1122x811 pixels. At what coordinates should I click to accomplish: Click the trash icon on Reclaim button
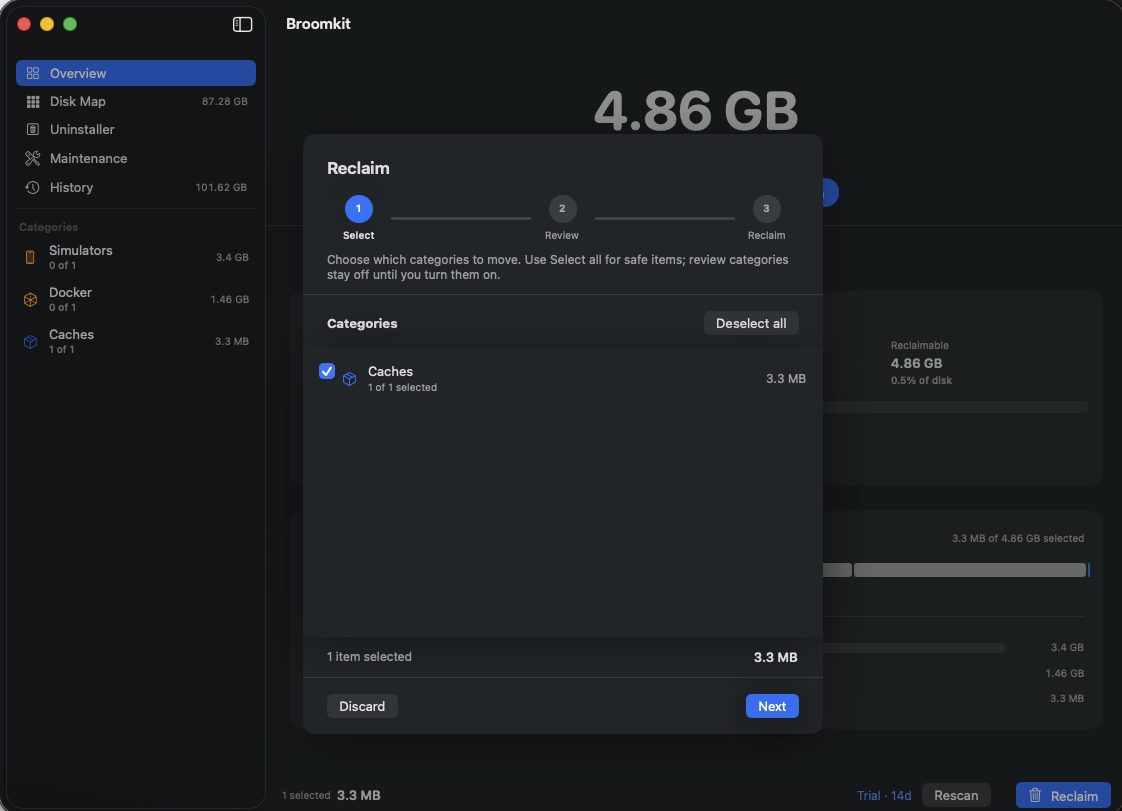(x=1035, y=795)
